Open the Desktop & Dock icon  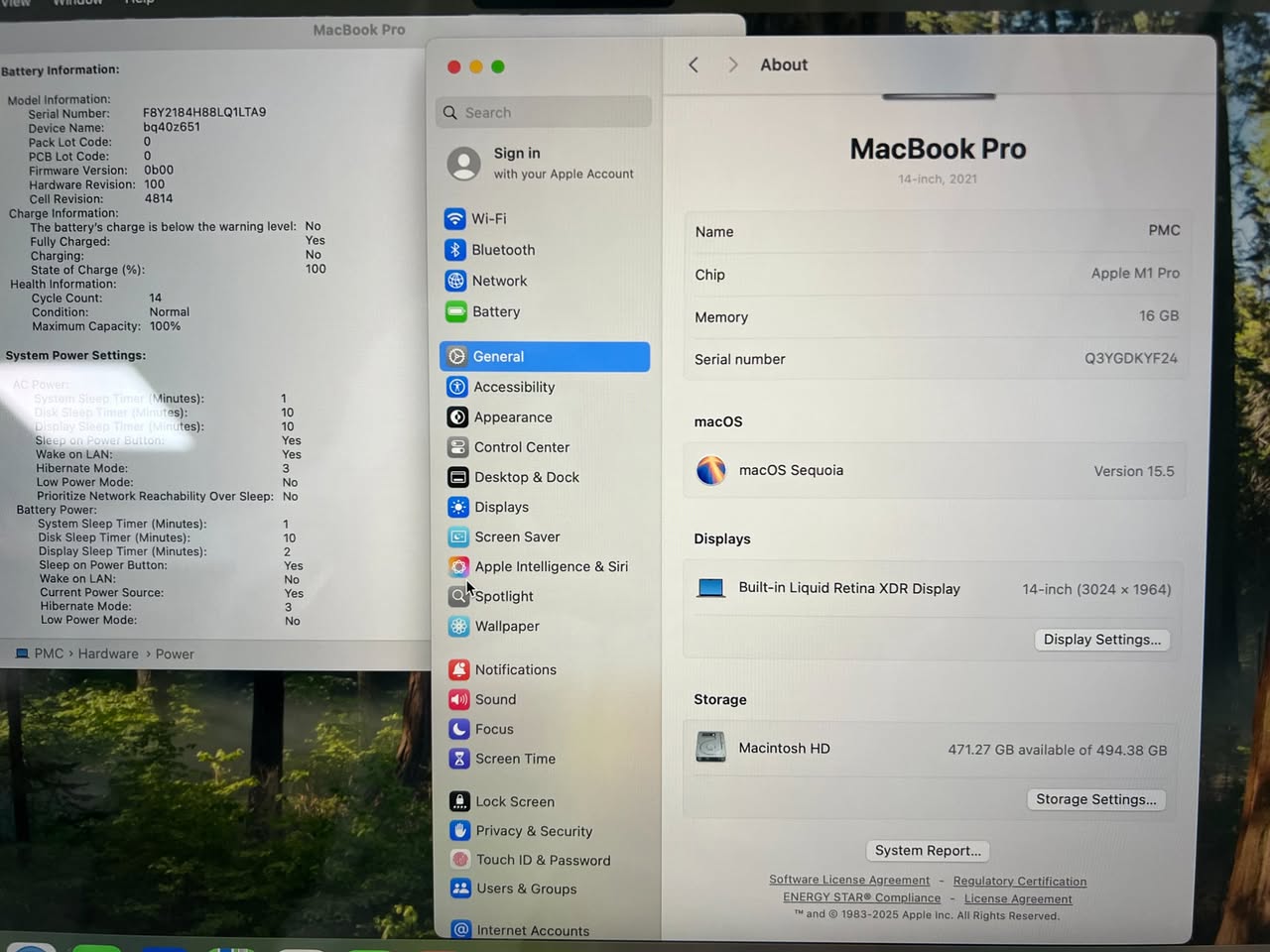click(457, 477)
